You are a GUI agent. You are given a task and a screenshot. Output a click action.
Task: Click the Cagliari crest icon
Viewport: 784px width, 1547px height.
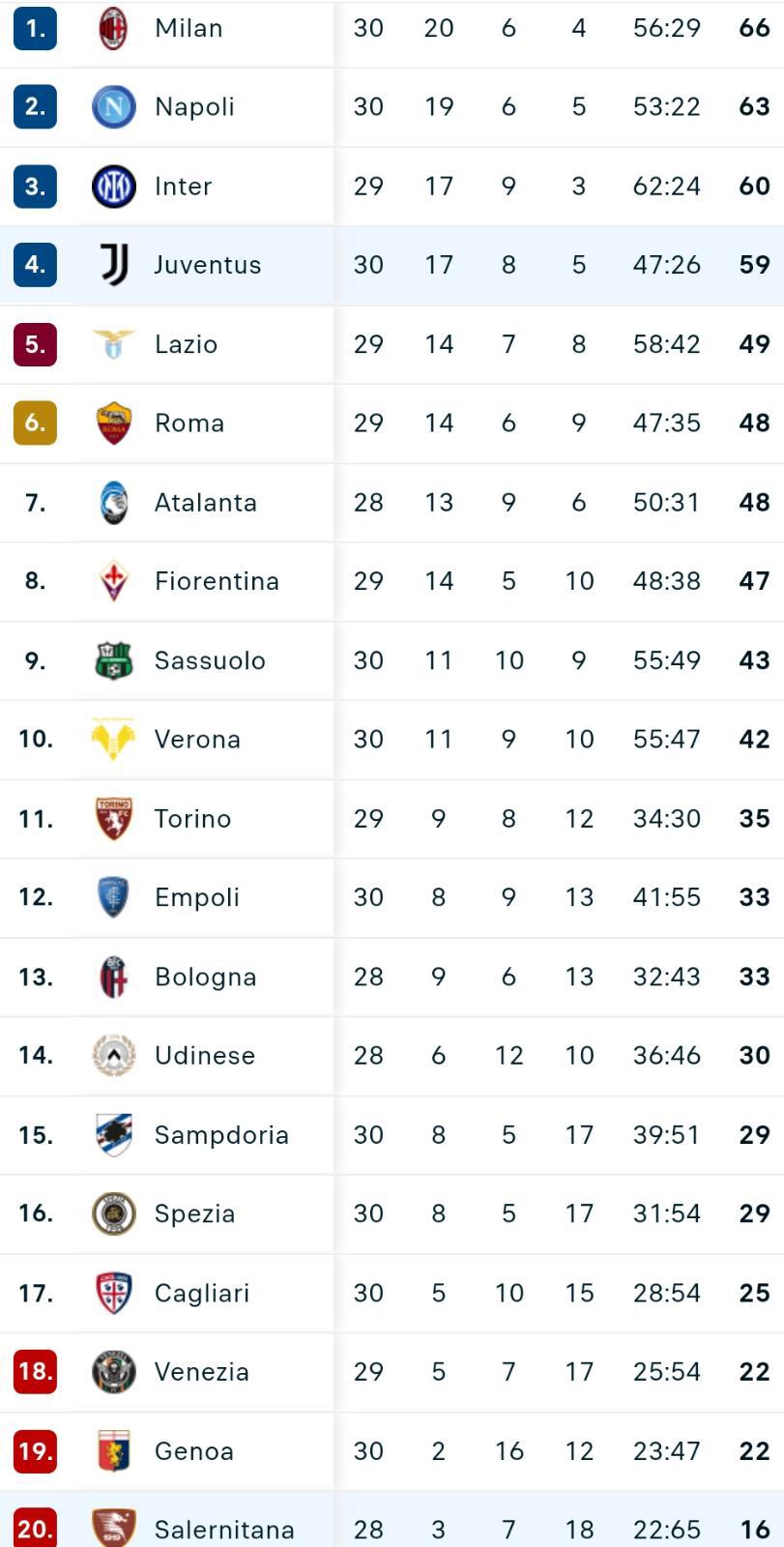pyautogui.click(x=113, y=1293)
